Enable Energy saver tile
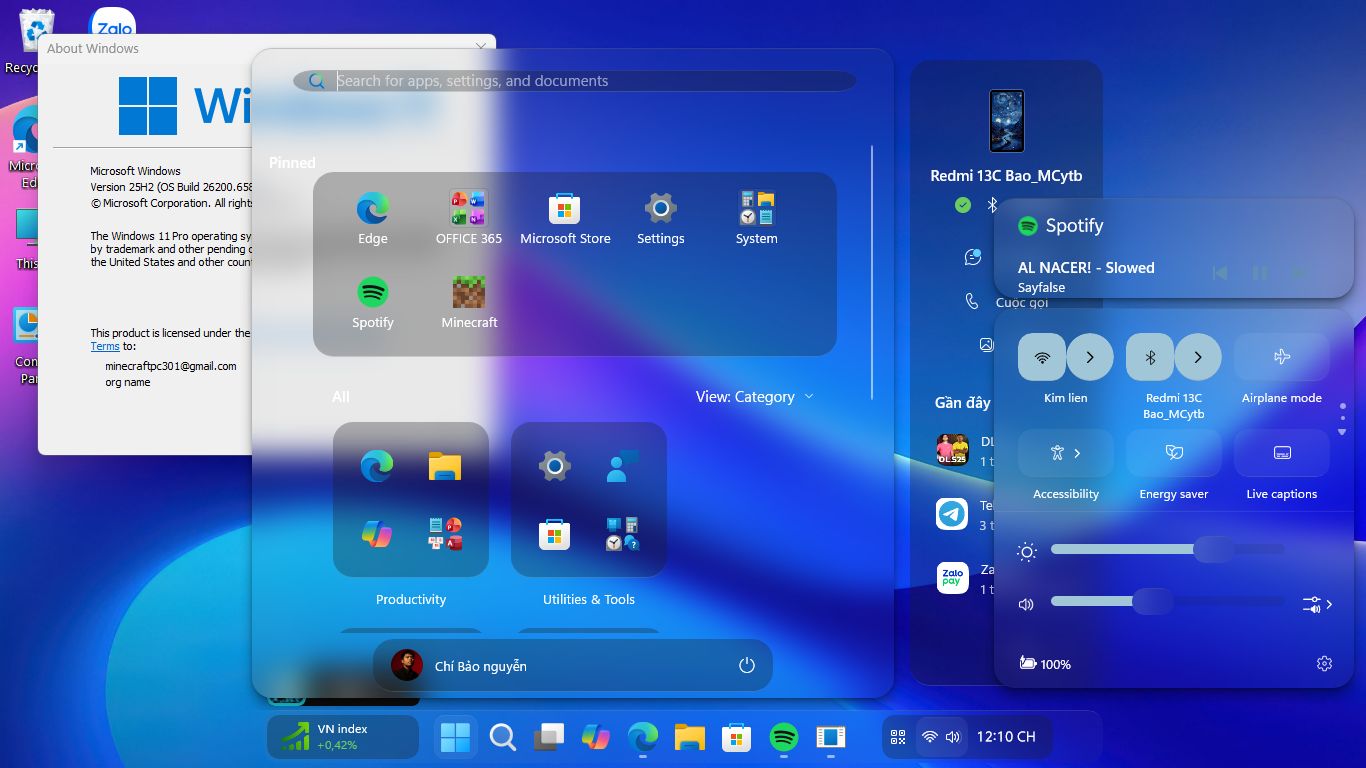Viewport: 1366px width, 768px height. pyautogui.click(x=1174, y=453)
